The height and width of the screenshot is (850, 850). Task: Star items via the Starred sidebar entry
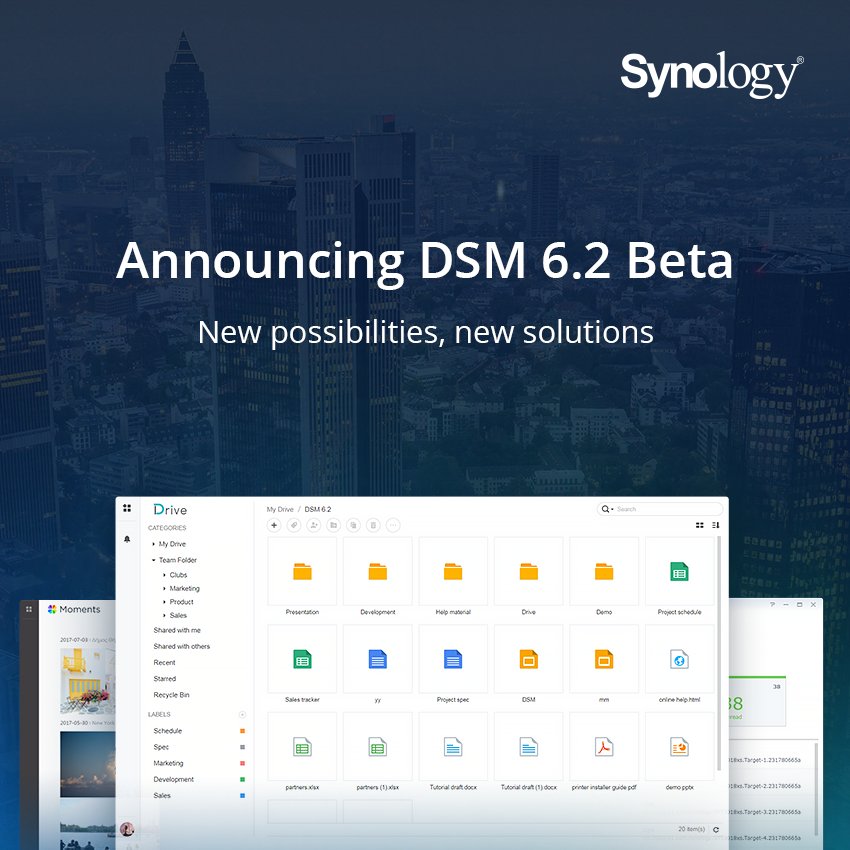pyautogui.click(x=164, y=678)
